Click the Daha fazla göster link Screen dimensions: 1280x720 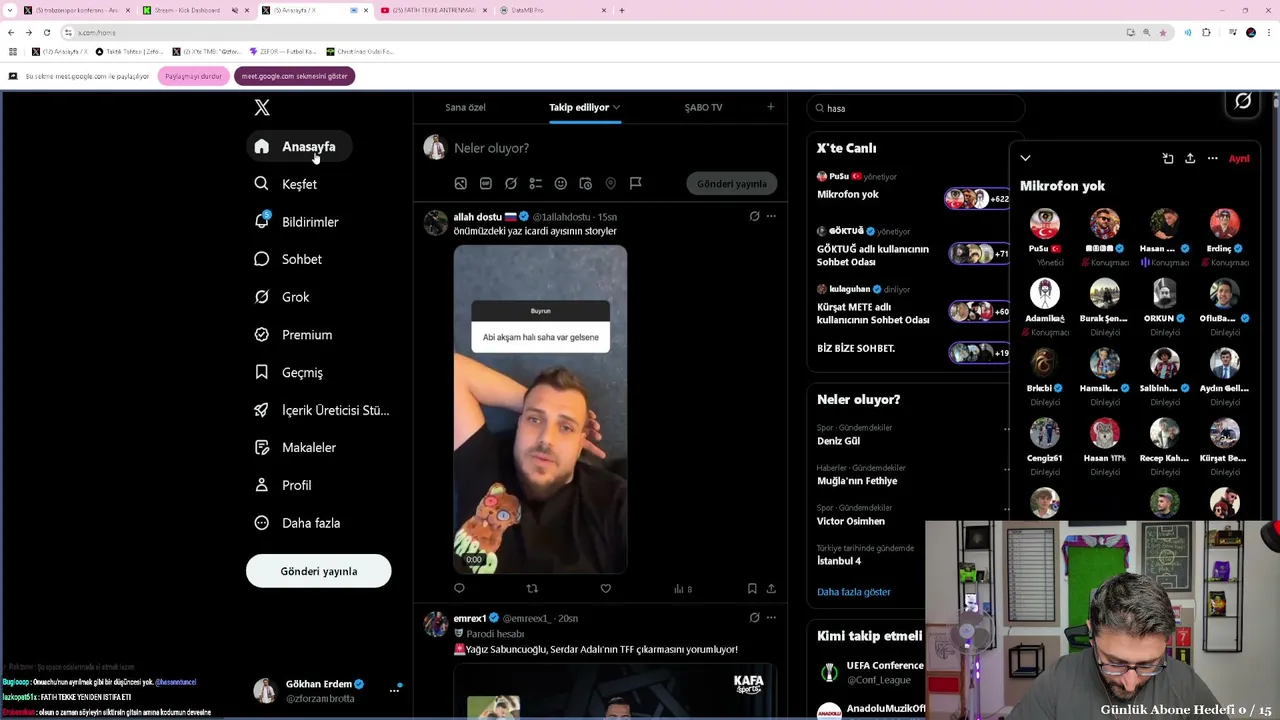[853, 592]
